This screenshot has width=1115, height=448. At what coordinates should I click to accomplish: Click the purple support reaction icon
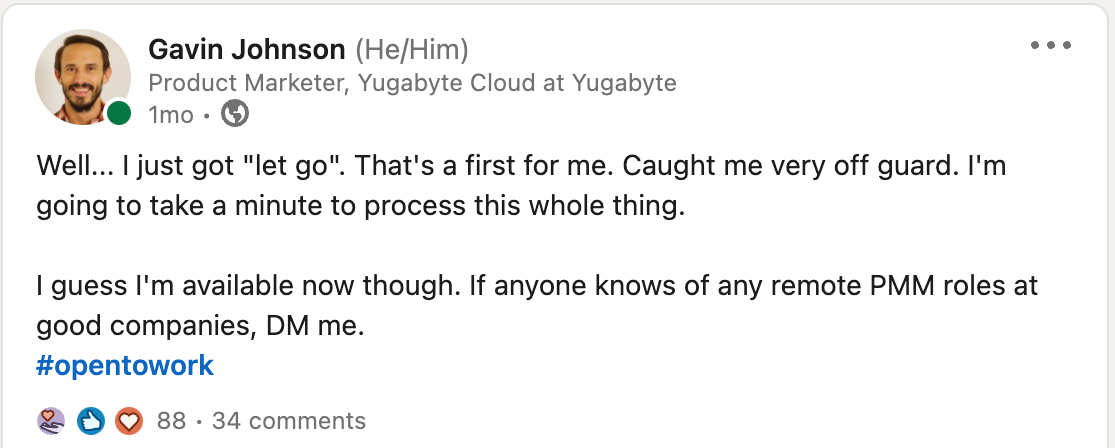50,421
